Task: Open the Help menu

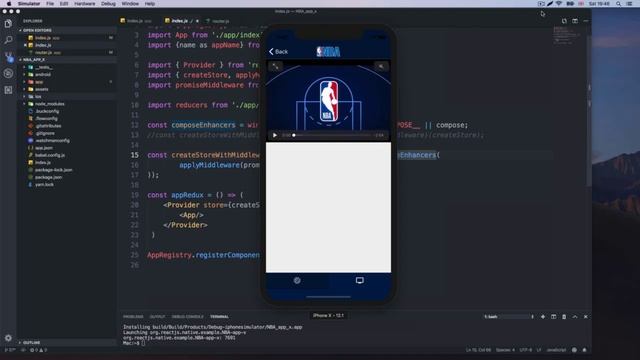Action: click(x=150, y=4)
